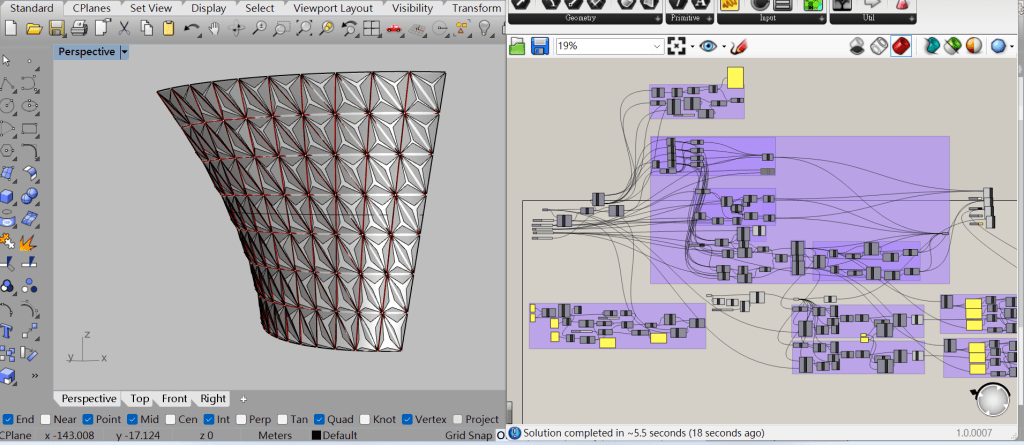Switch to the Transform toolbar tab

[476, 8]
